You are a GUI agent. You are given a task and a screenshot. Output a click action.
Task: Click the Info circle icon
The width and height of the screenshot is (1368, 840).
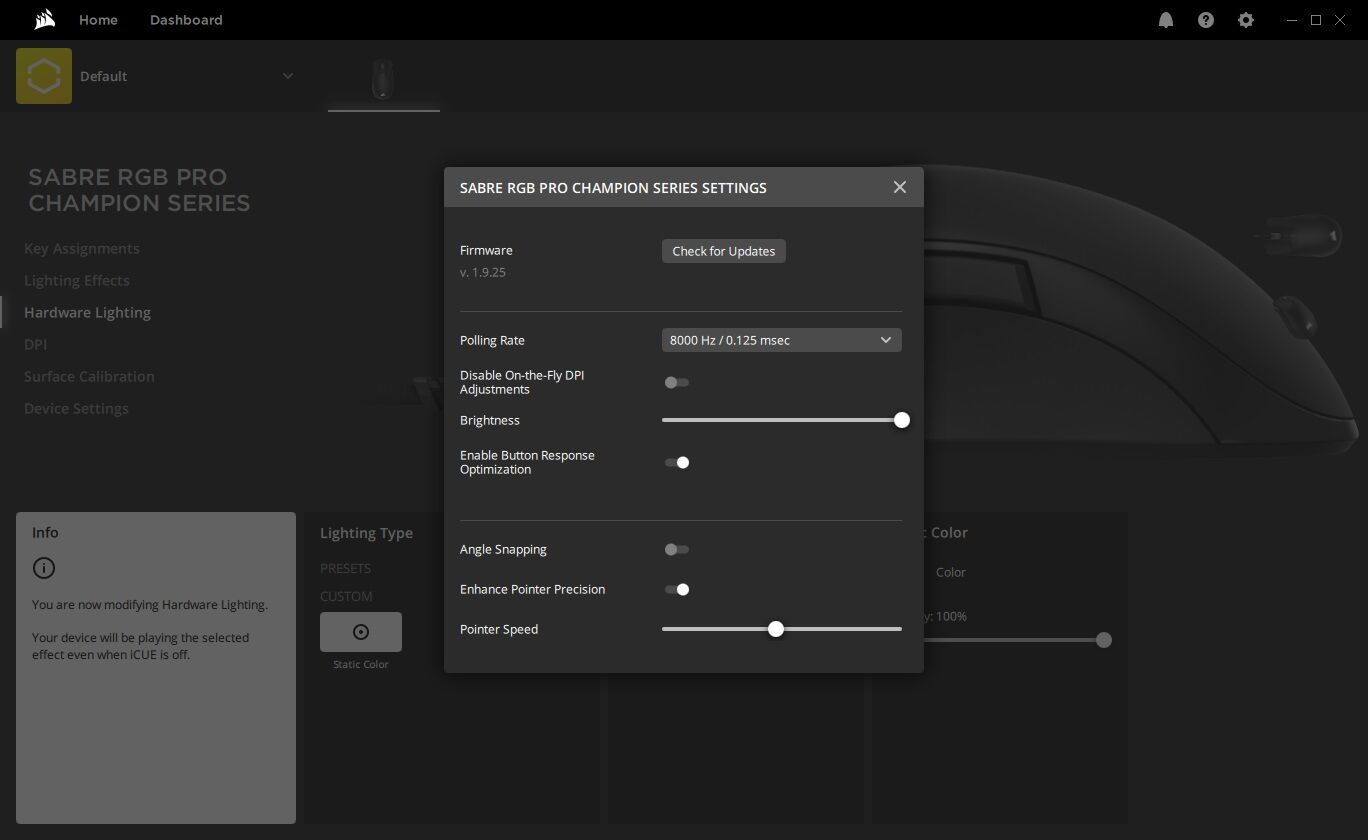pyautogui.click(x=44, y=568)
